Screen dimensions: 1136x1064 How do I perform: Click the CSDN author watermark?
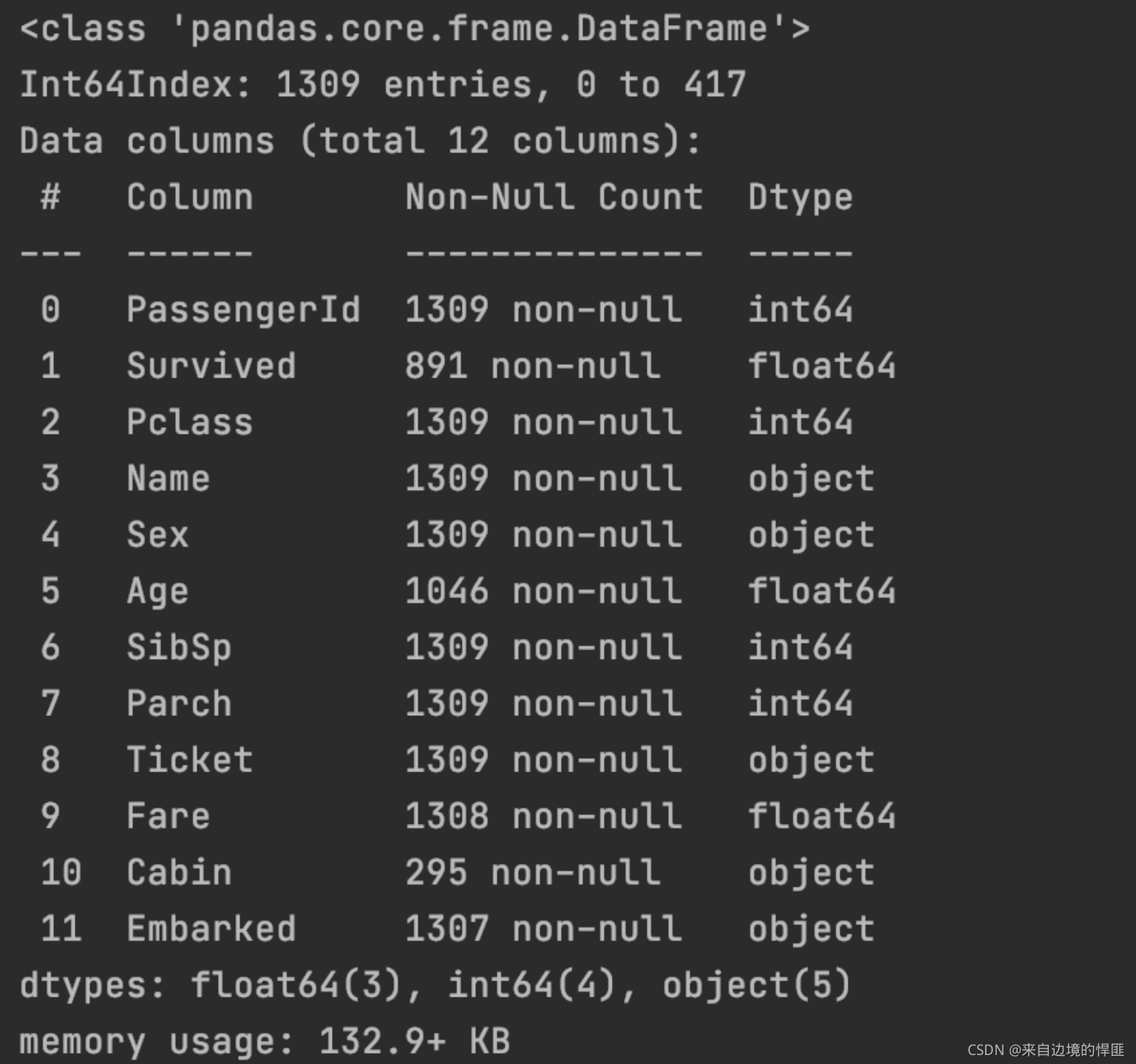1045,1050
